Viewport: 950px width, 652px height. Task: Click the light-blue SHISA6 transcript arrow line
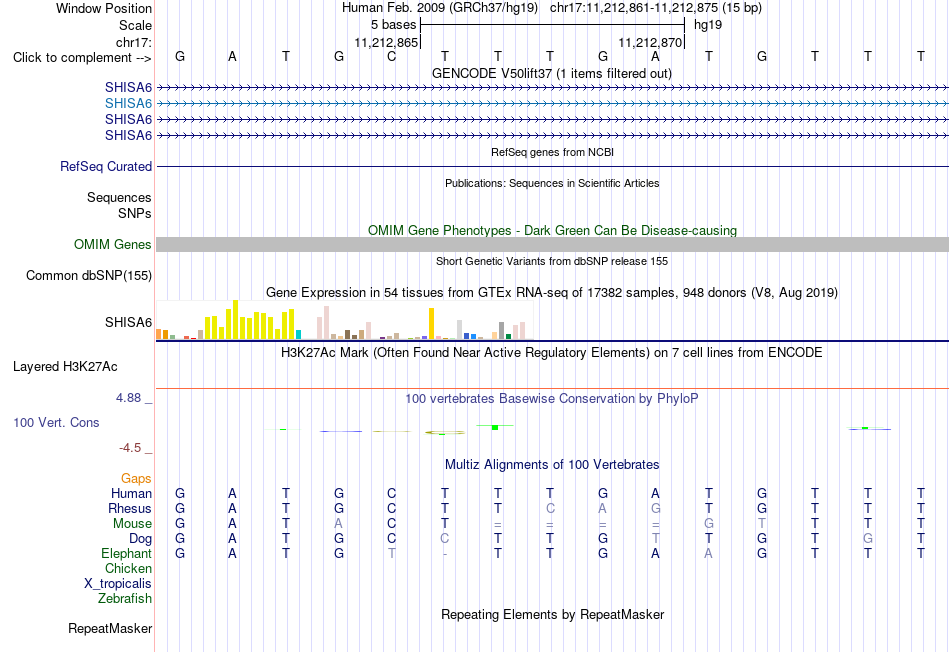coord(552,104)
